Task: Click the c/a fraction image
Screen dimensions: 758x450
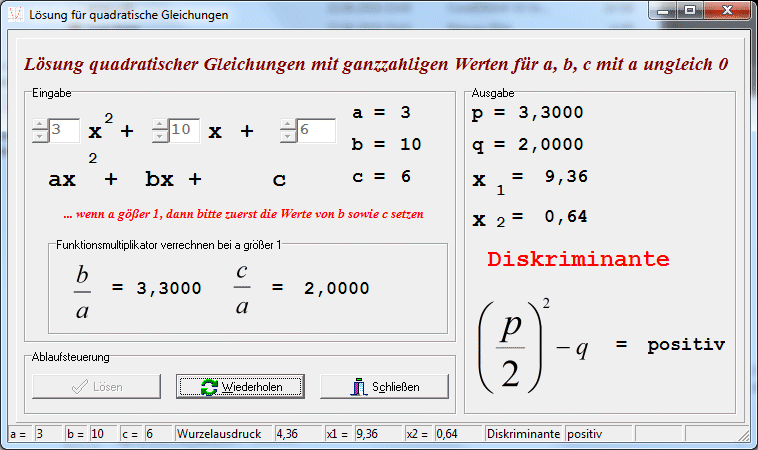Action: [x=242, y=289]
